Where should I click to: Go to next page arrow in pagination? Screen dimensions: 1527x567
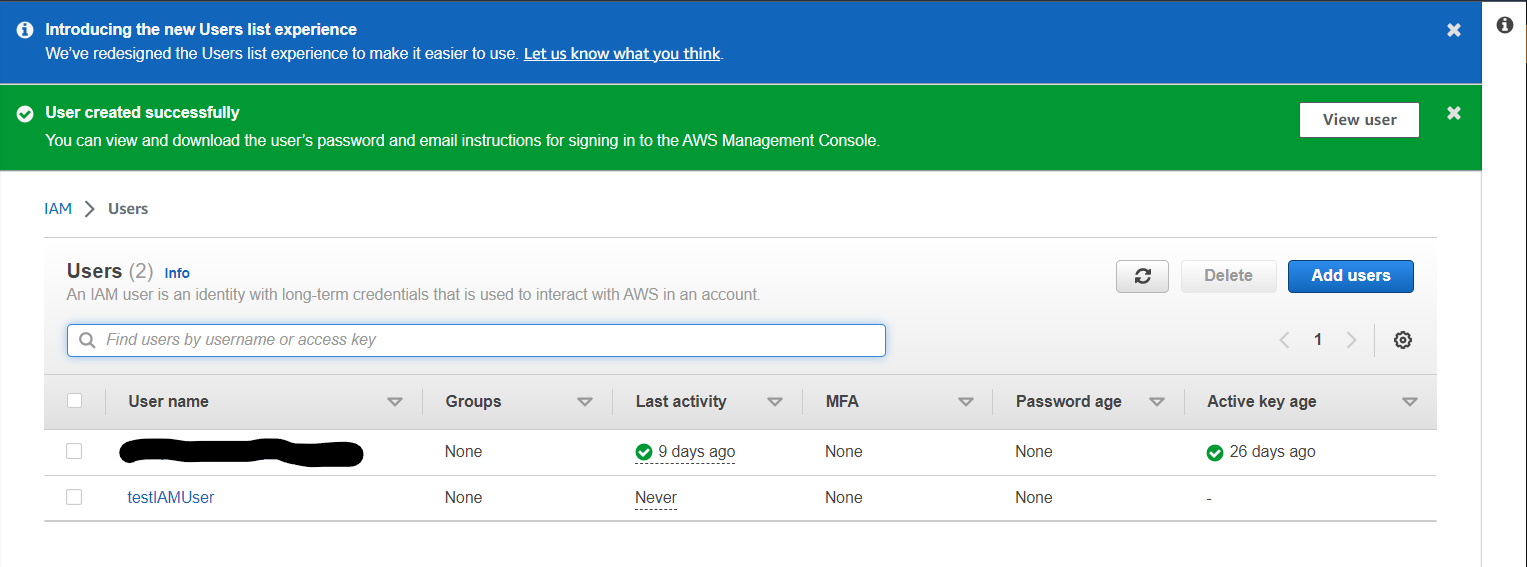1352,340
